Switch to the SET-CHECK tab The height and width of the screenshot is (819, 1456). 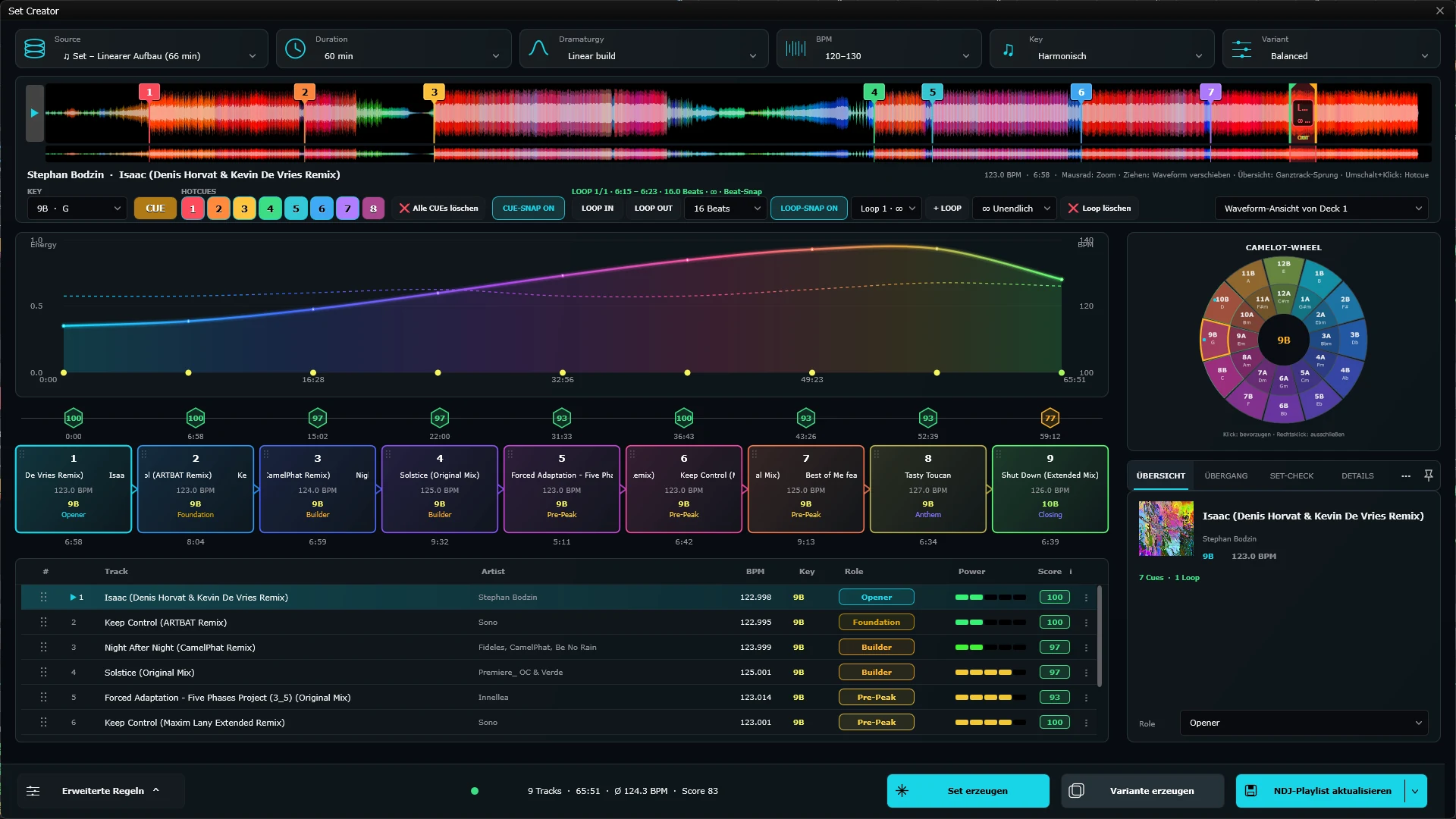tap(1291, 476)
